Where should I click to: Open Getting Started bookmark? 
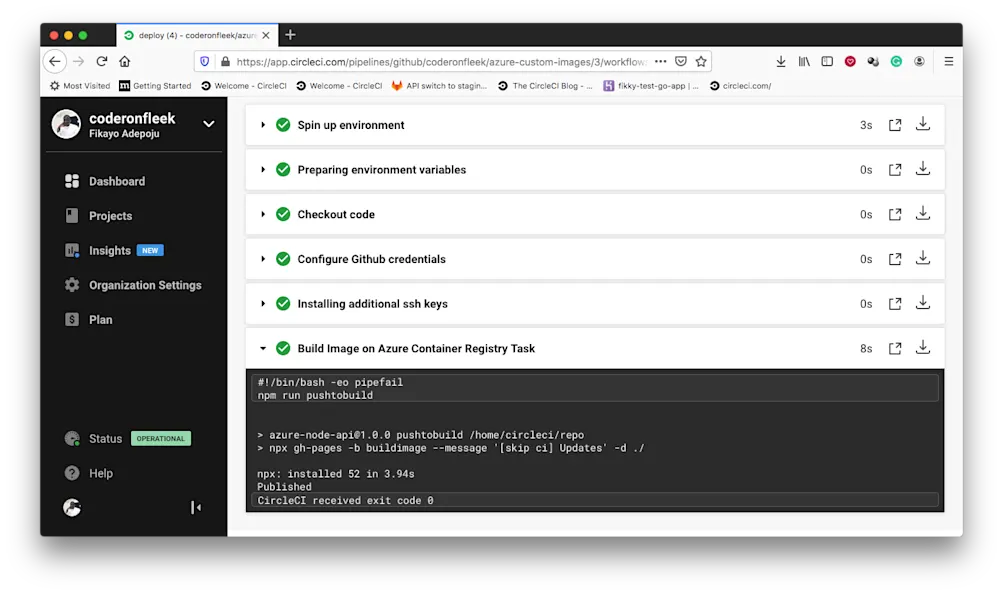(155, 86)
